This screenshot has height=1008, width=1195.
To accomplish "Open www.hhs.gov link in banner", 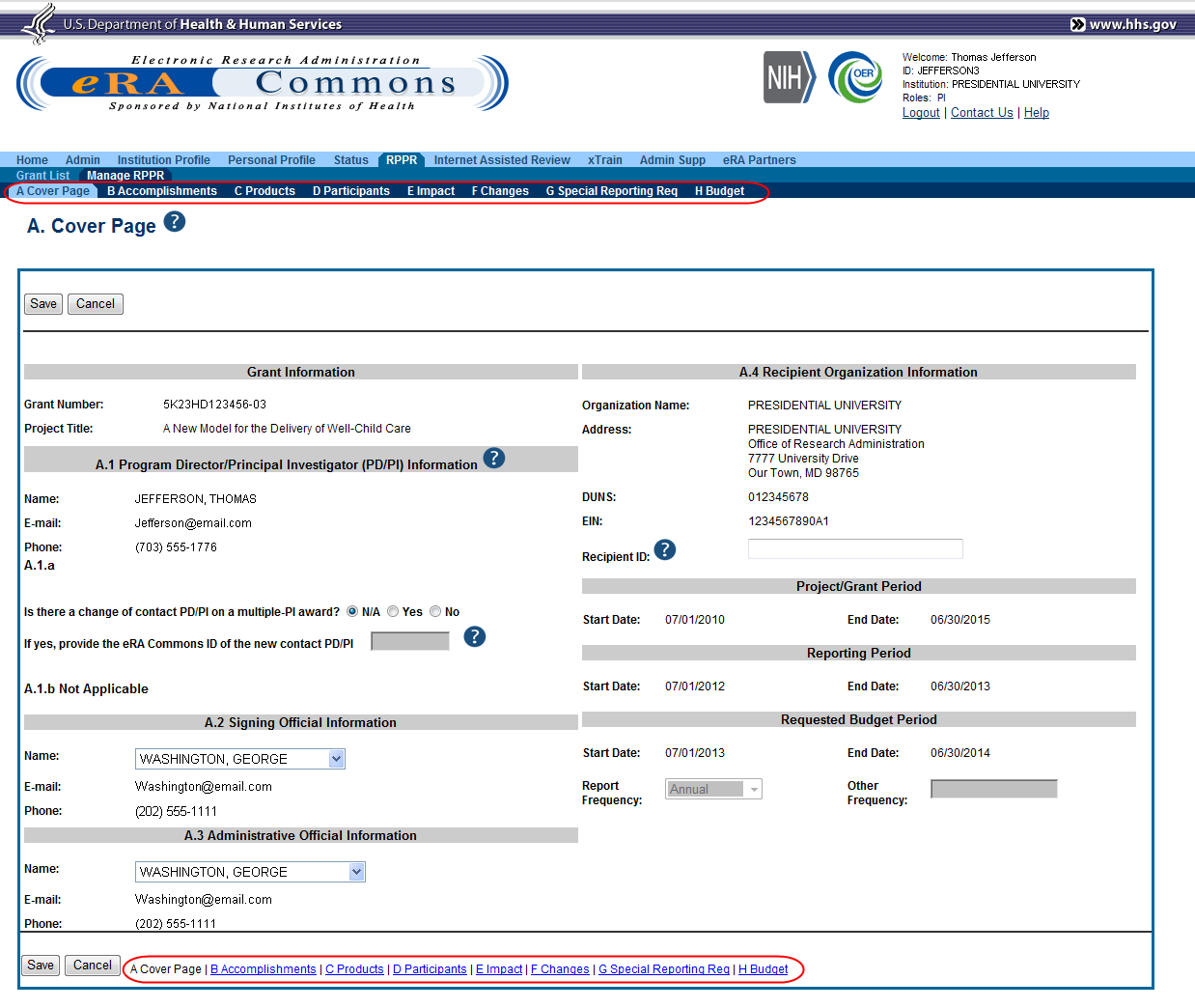I will tap(1125, 24).
